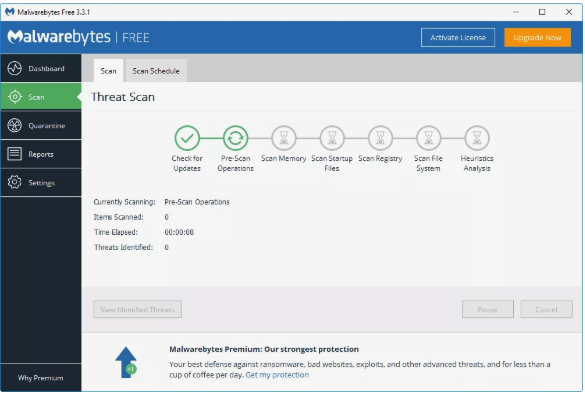Click the Activate License button
The image size is (585, 394).
tap(458, 37)
